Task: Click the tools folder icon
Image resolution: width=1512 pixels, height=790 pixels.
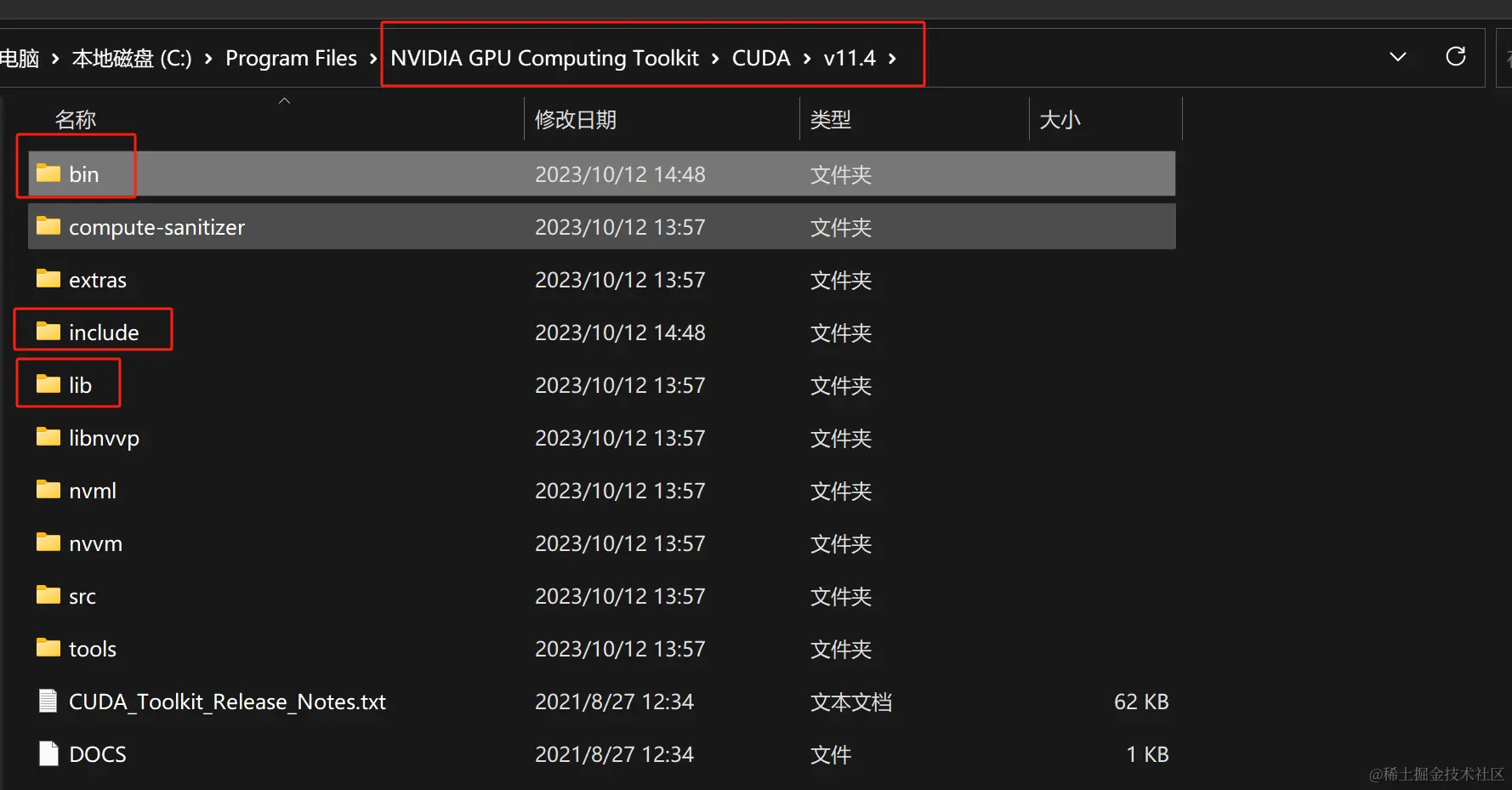Action: tap(48, 648)
